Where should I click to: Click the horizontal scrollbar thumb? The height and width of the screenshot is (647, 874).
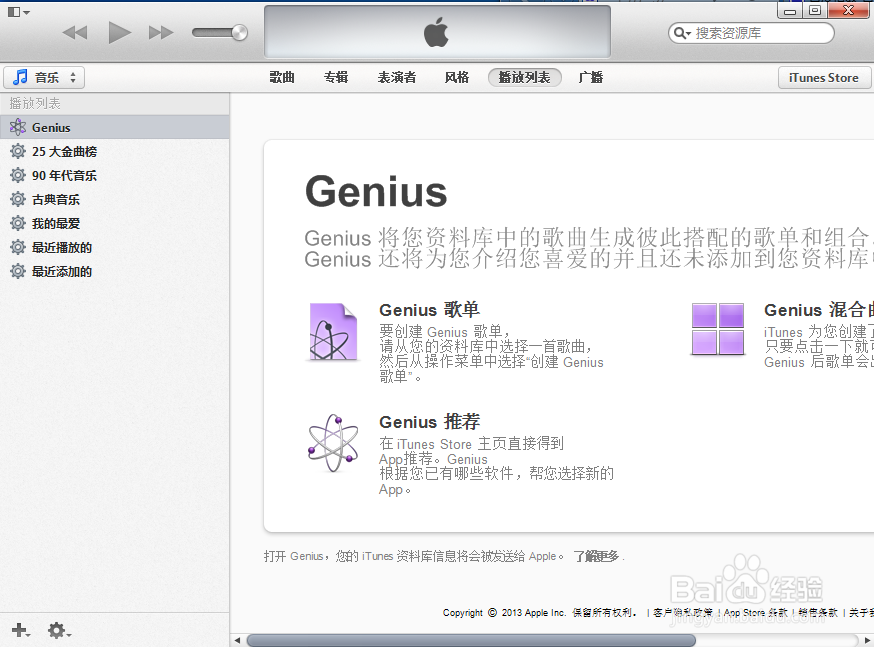[x=471, y=640]
